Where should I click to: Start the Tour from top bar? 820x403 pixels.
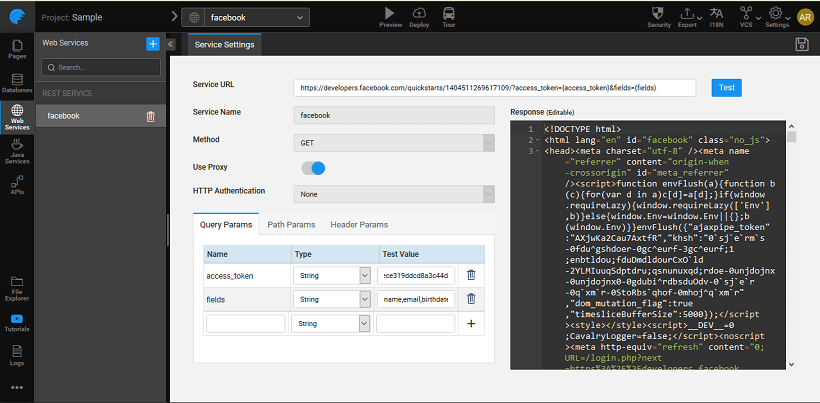[449, 13]
